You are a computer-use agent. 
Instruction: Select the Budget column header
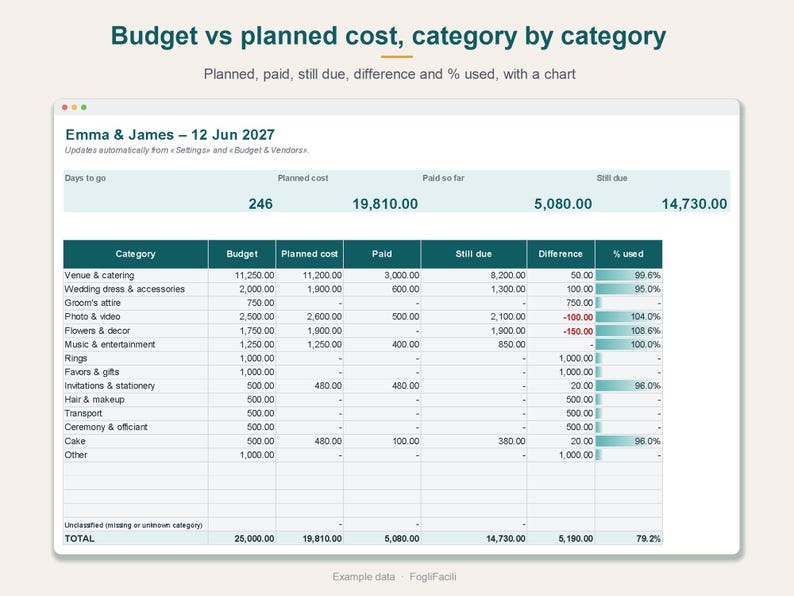242,254
